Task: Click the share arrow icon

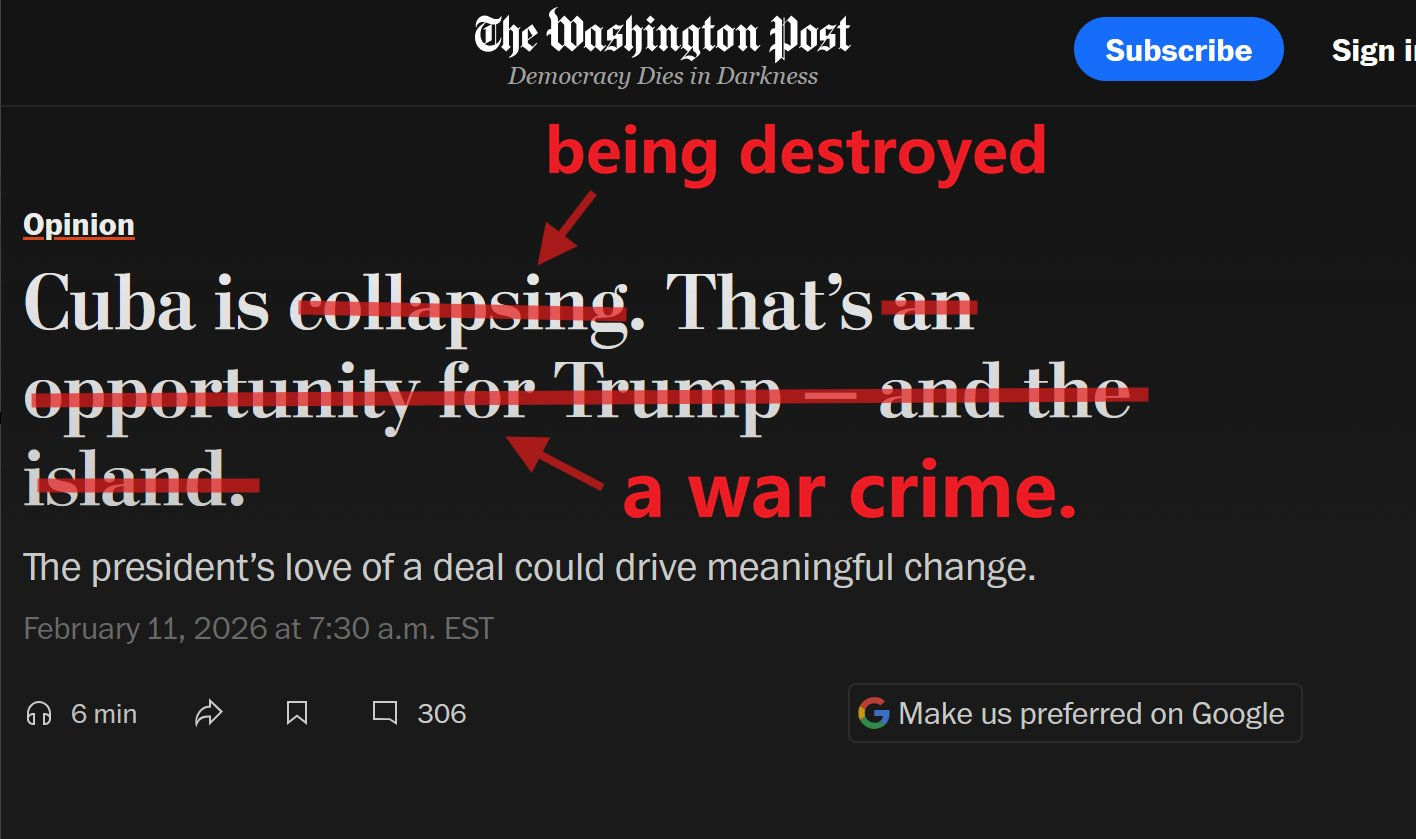Action: point(208,713)
